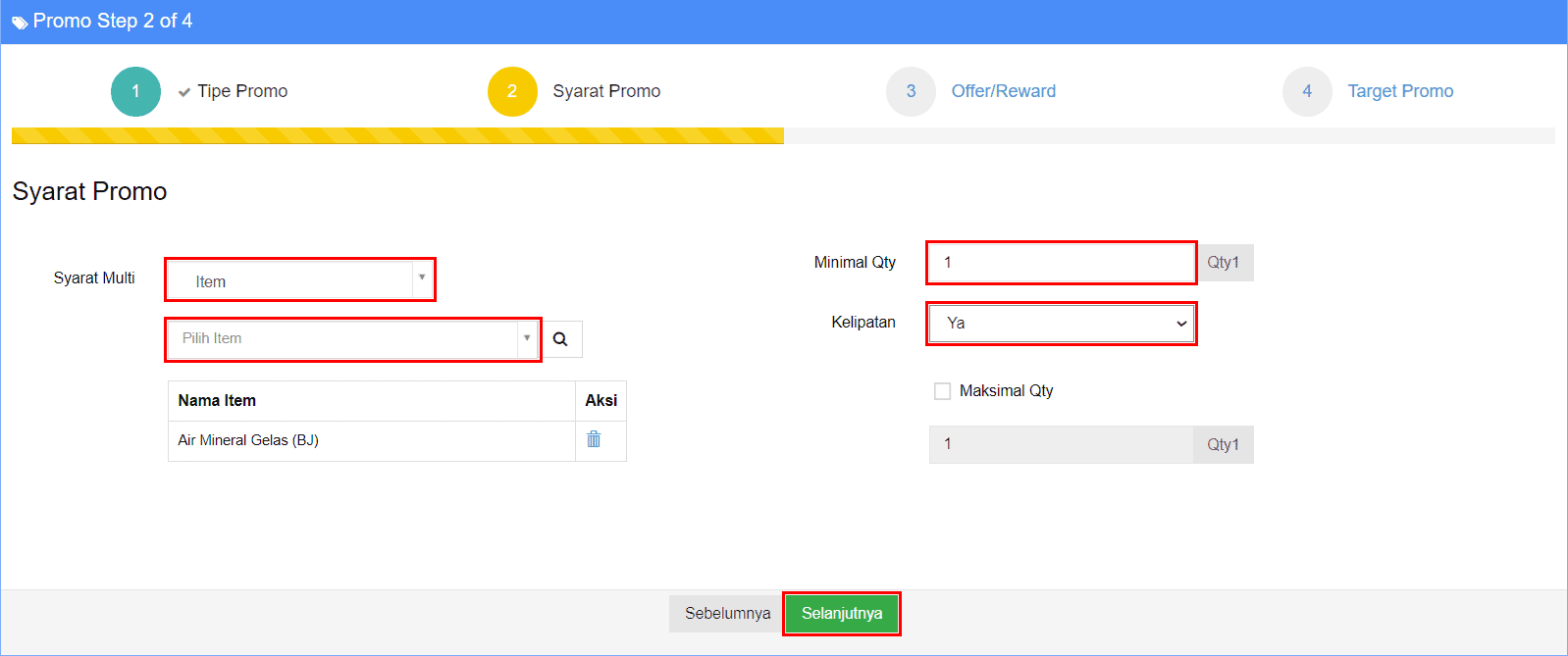Click the Maksimal Qty value field

[1061, 444]
